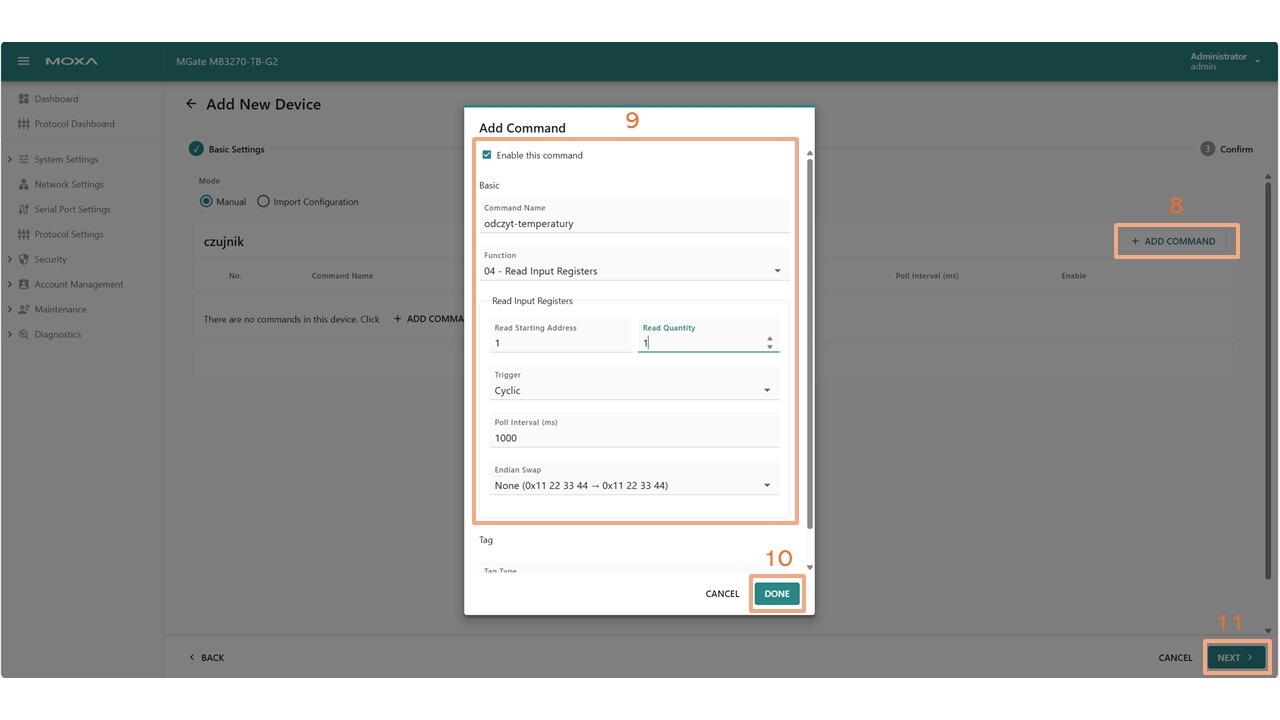Open the Dashboard sidebar icon
The image size is (1280, 720).
coord(24,99)
